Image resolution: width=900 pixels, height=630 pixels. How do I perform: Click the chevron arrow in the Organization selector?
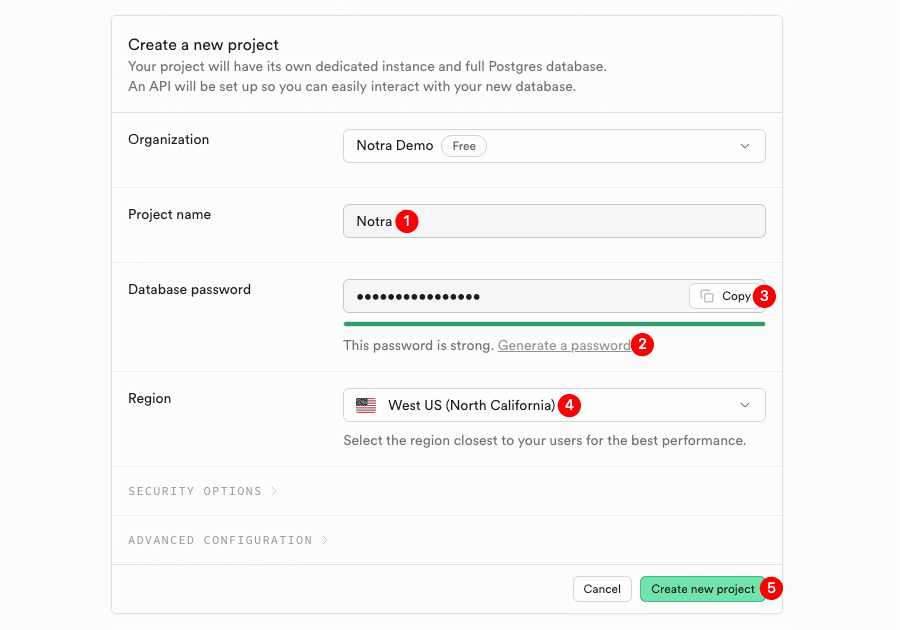pyautogui.click(x=744, y=146)
